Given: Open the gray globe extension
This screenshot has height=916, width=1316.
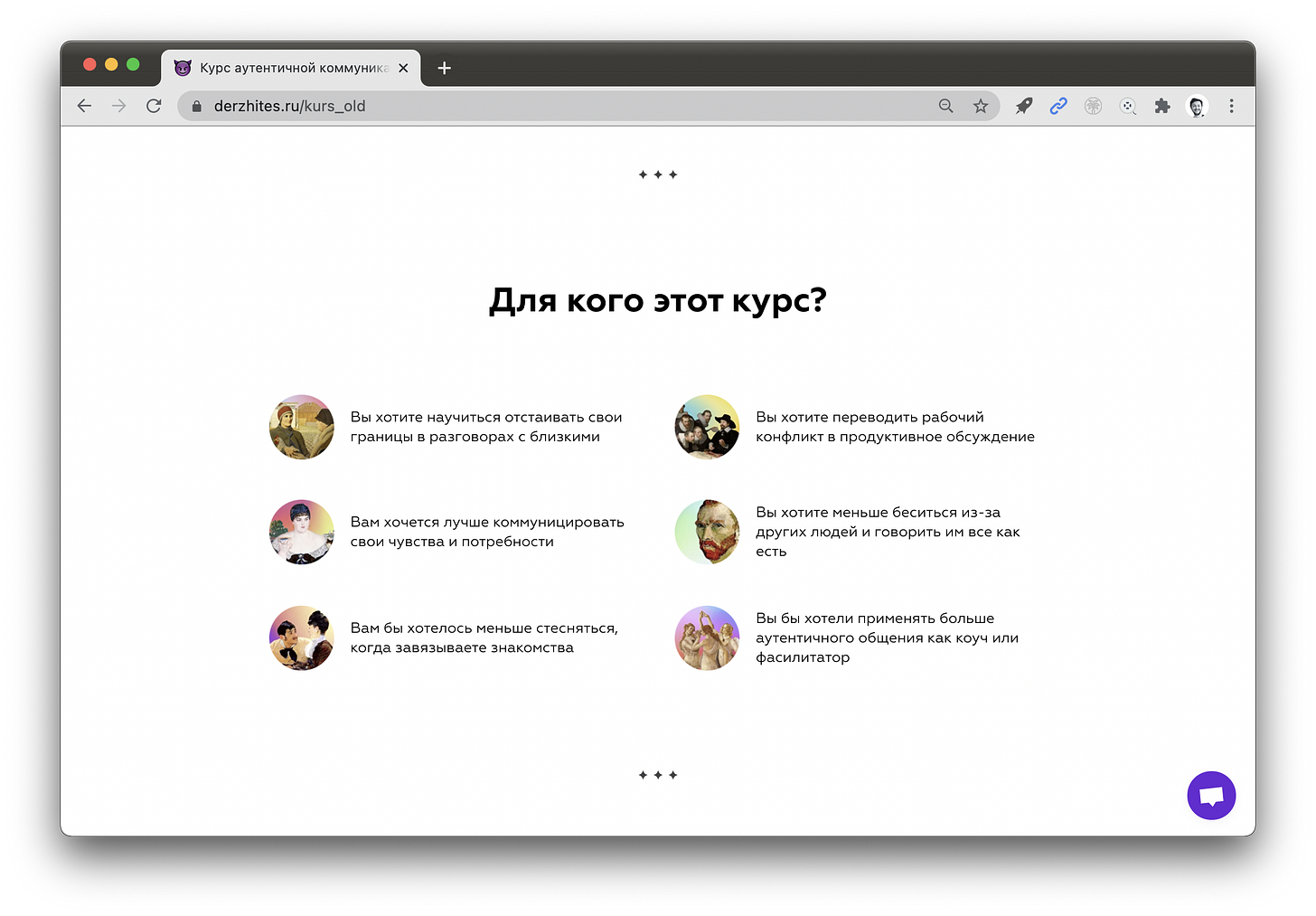Looking at the screenshot, I should (x=1093, y=106).
